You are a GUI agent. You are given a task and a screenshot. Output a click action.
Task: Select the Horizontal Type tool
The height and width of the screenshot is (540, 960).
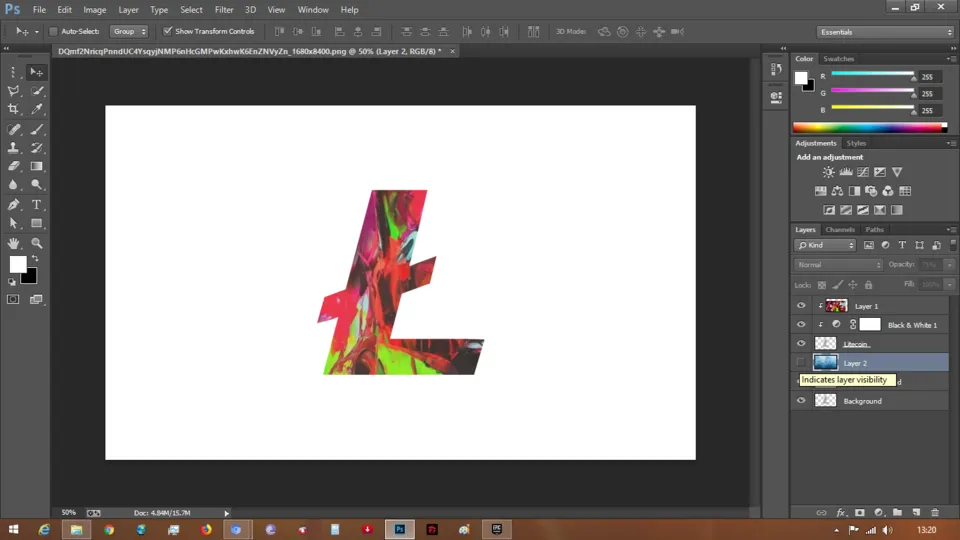37,204
